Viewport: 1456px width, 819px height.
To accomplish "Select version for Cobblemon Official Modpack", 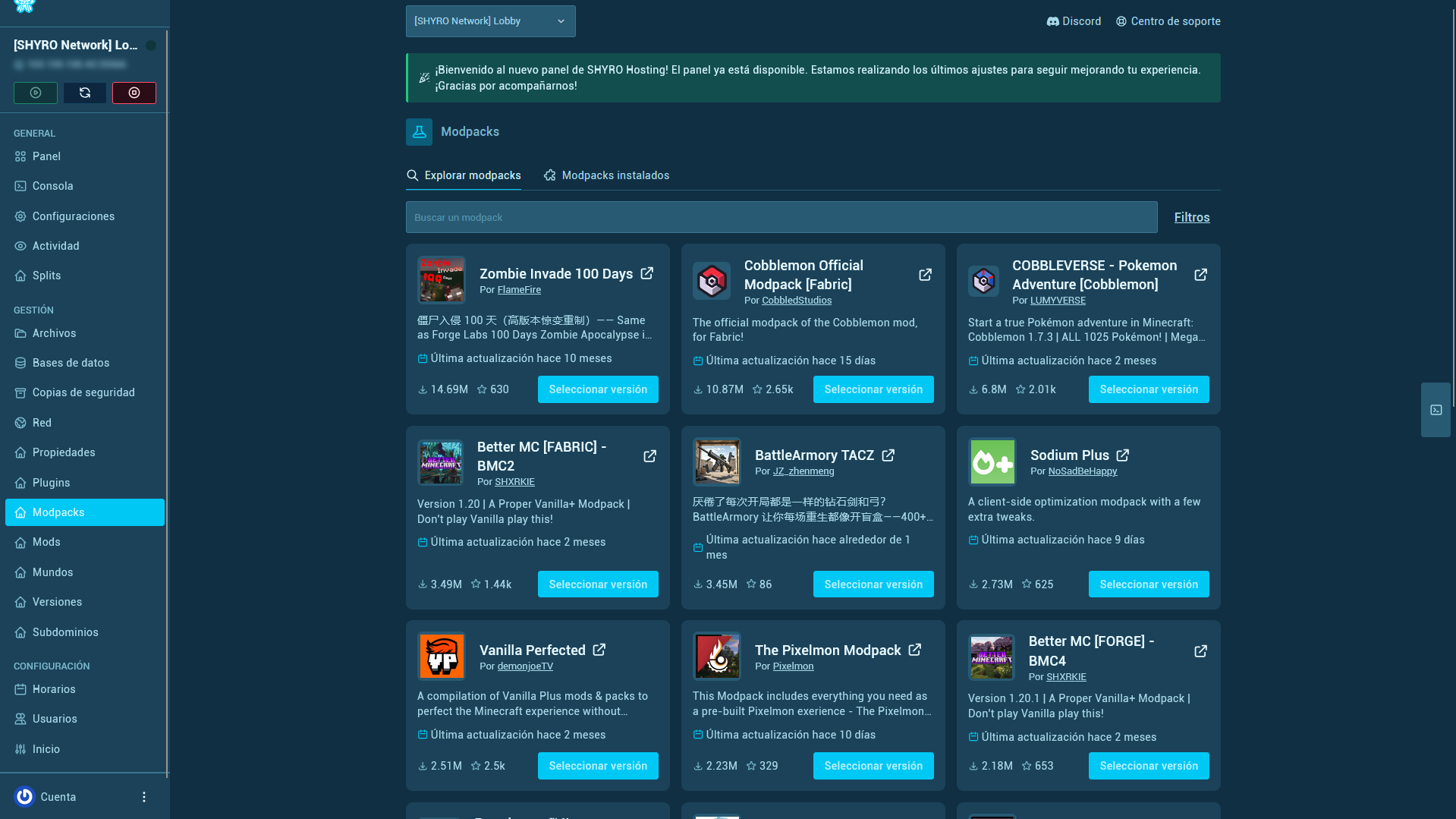I will click(x=873, y=389).
